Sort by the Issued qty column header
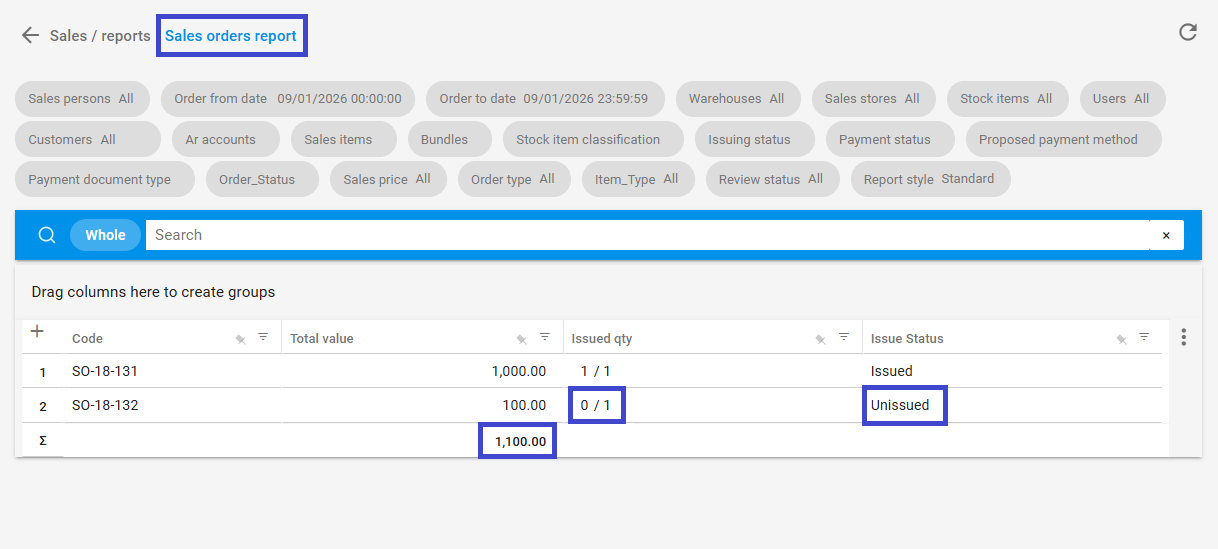 (x=602, y=339)
